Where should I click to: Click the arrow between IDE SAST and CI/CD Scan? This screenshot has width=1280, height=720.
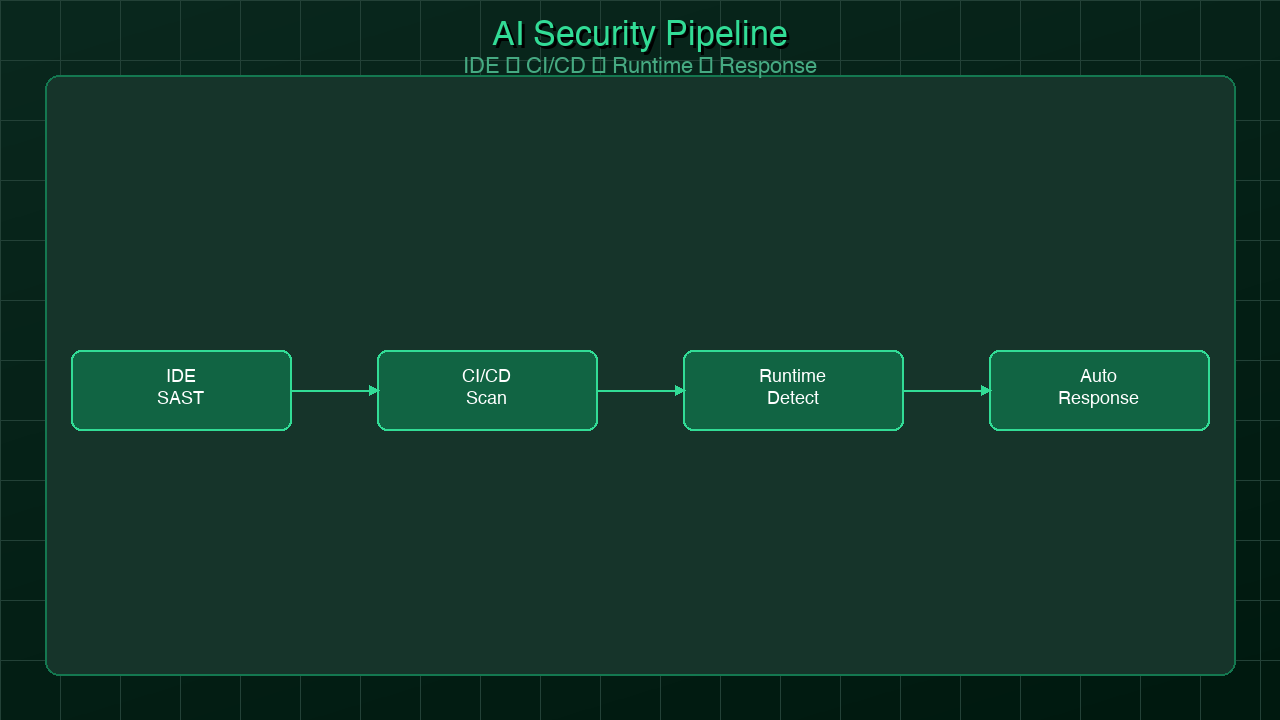click(334, 390)
